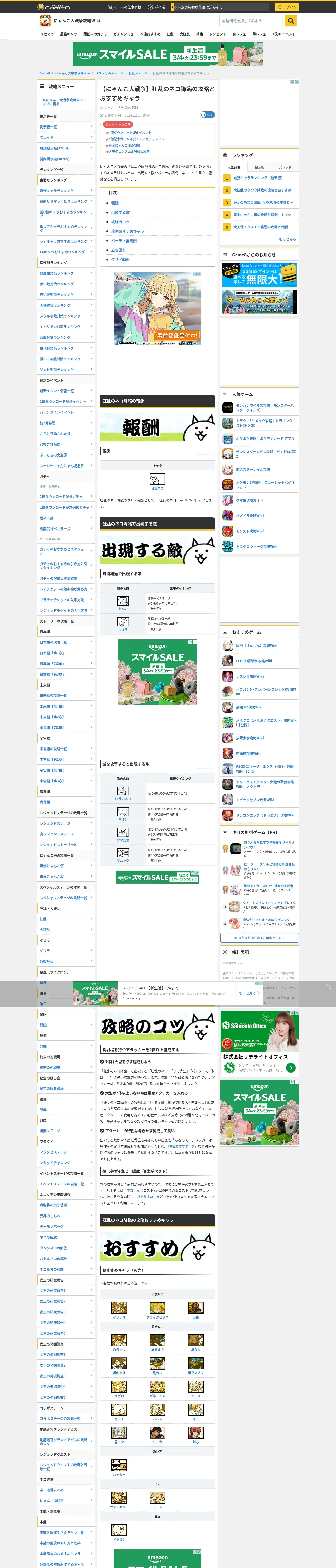Click the わんこ enemy icon
This screenshot has height=1568, width=336.
(x=123, y=601)
